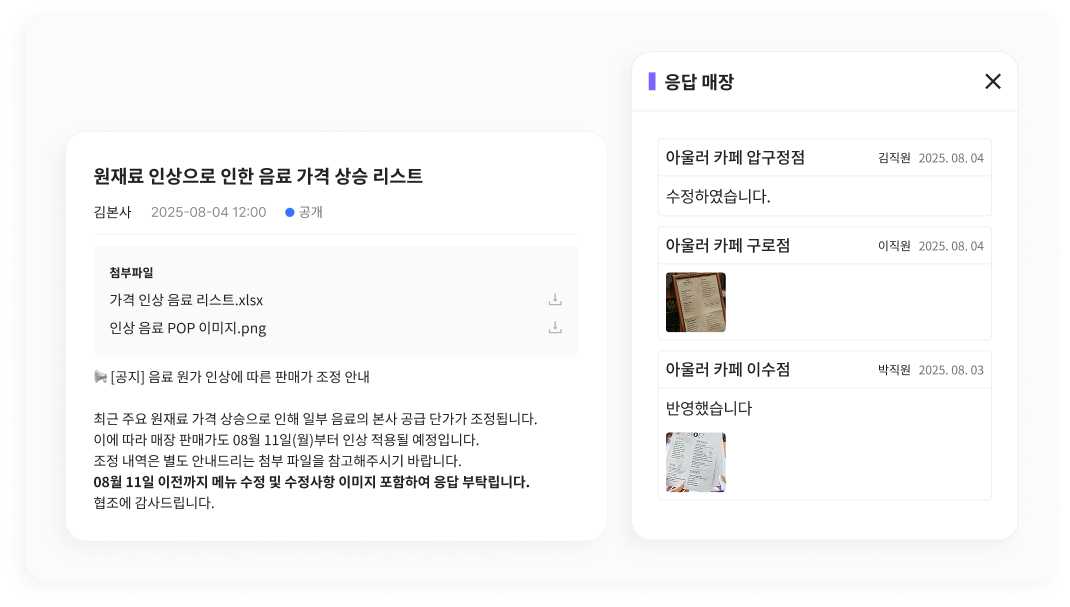
Task: Click the 가격 인상 음료 리스트.xlsx file name
Action: click(186, 300)
